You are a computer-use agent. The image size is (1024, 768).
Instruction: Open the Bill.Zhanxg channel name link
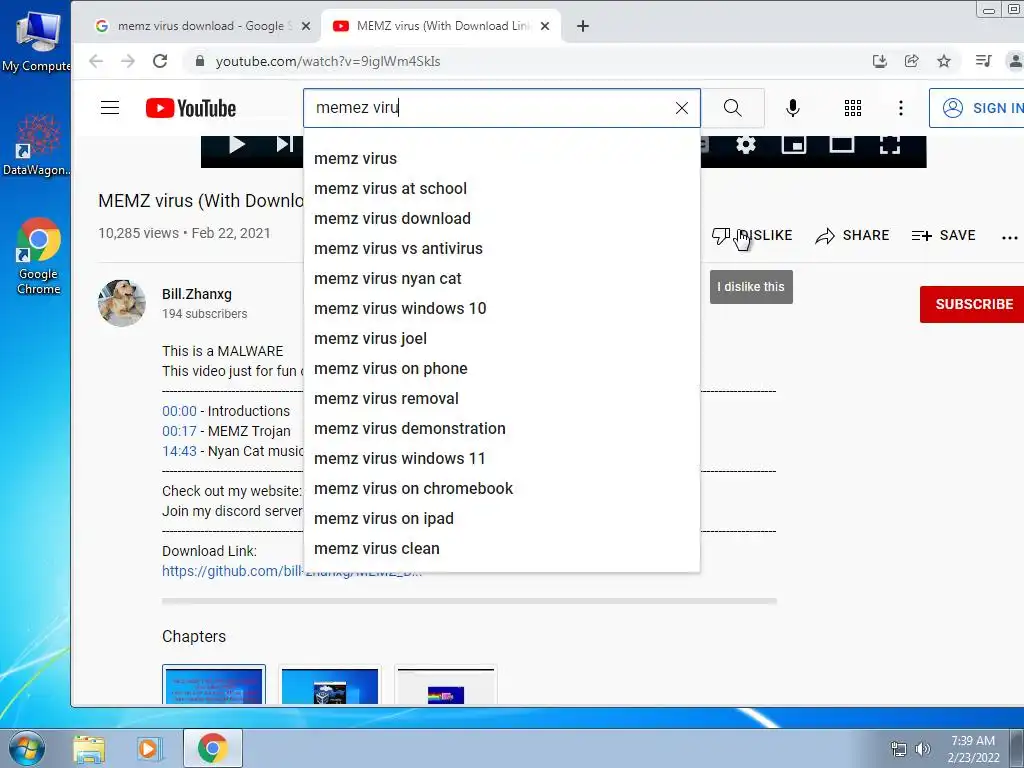(x=197, y=294)
